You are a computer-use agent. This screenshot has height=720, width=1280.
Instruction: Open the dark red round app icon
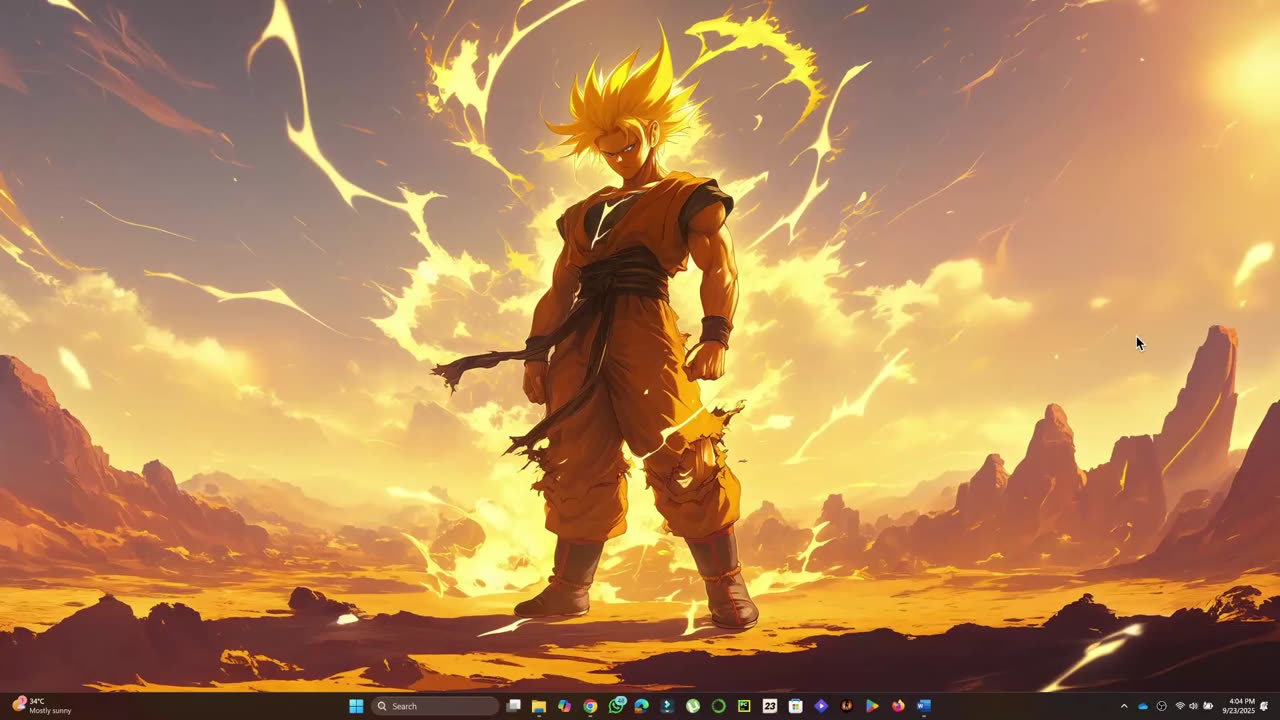847,706
